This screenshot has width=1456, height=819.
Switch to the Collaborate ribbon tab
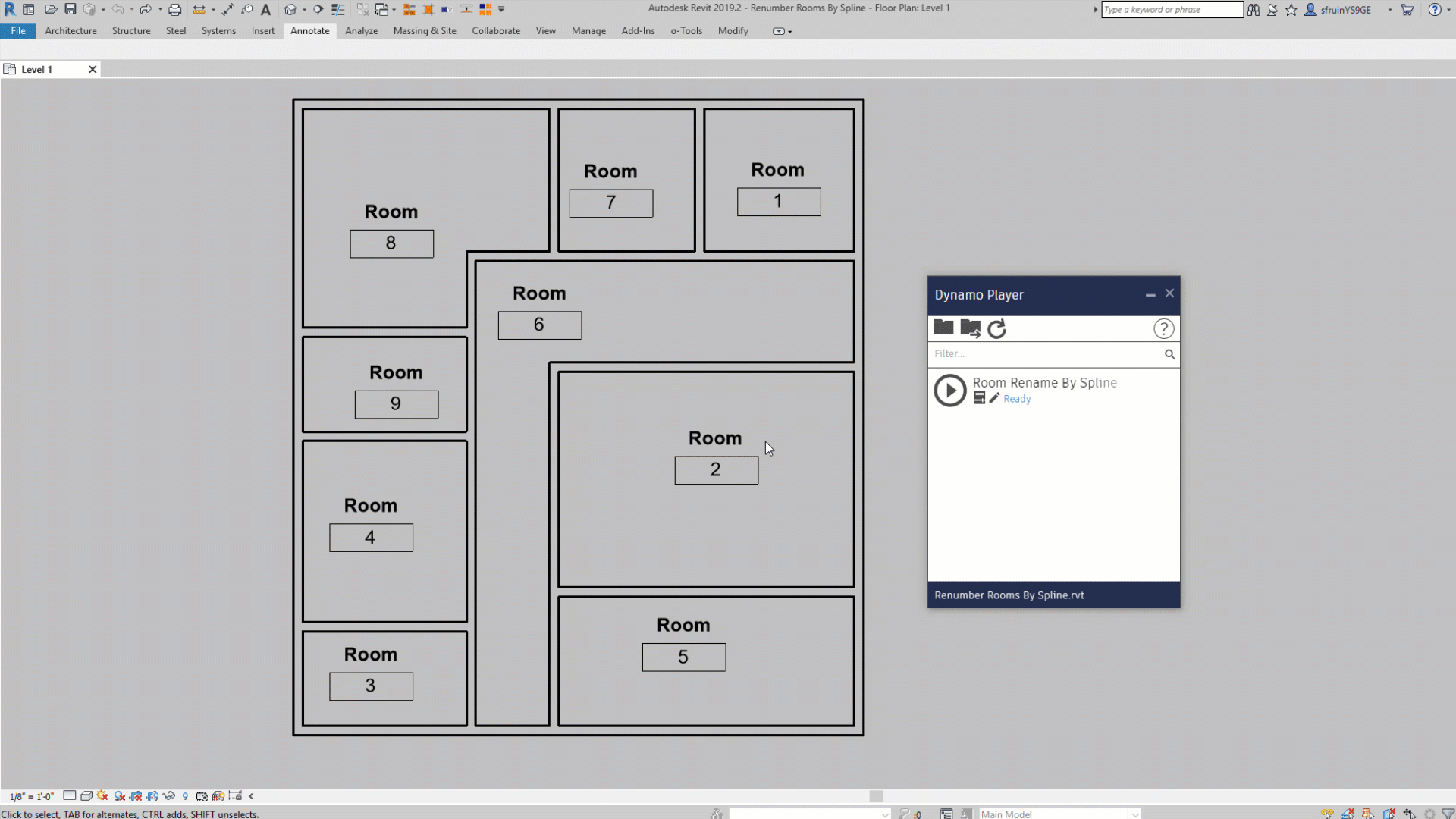[496, 31]
